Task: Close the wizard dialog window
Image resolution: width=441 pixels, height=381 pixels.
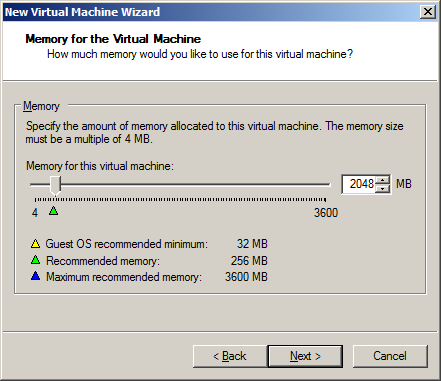Action: pyautogui.click(x=428, y=12)
